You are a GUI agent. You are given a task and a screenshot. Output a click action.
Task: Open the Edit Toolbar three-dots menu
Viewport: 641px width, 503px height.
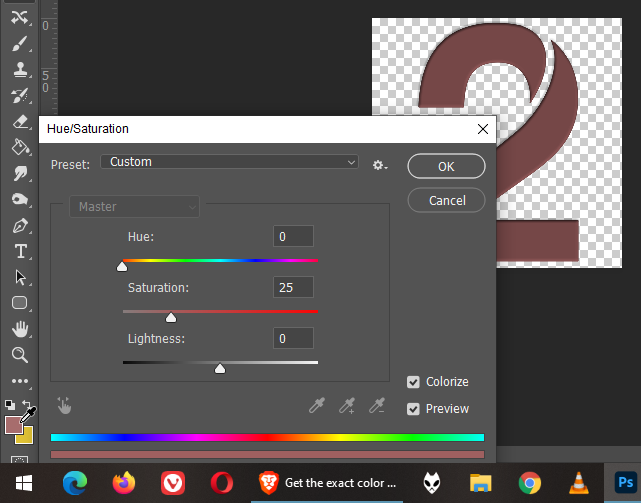[20, 381]
